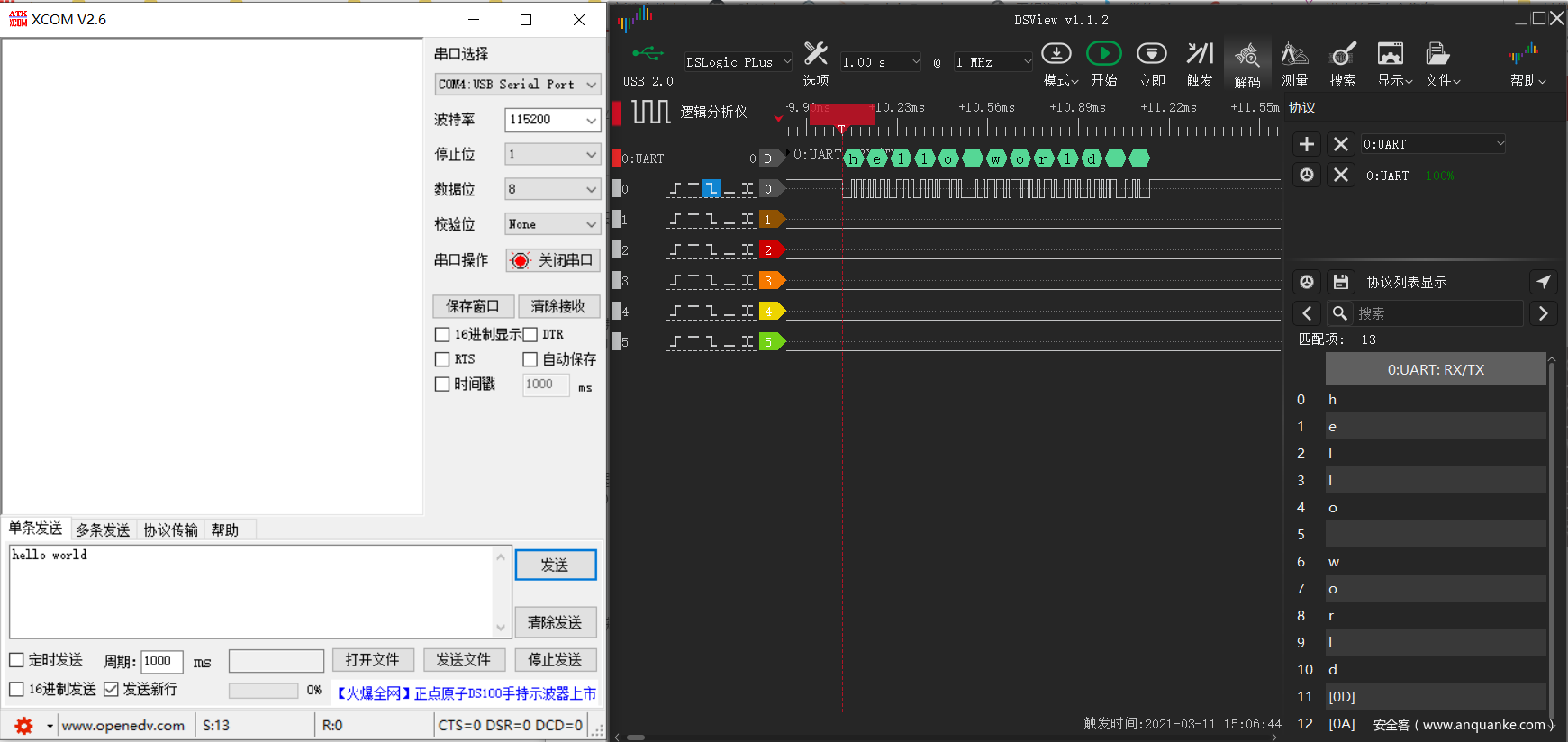Save the protocol list with disk icon
The image size is (1568, 742).
[x=1340, y=282]
